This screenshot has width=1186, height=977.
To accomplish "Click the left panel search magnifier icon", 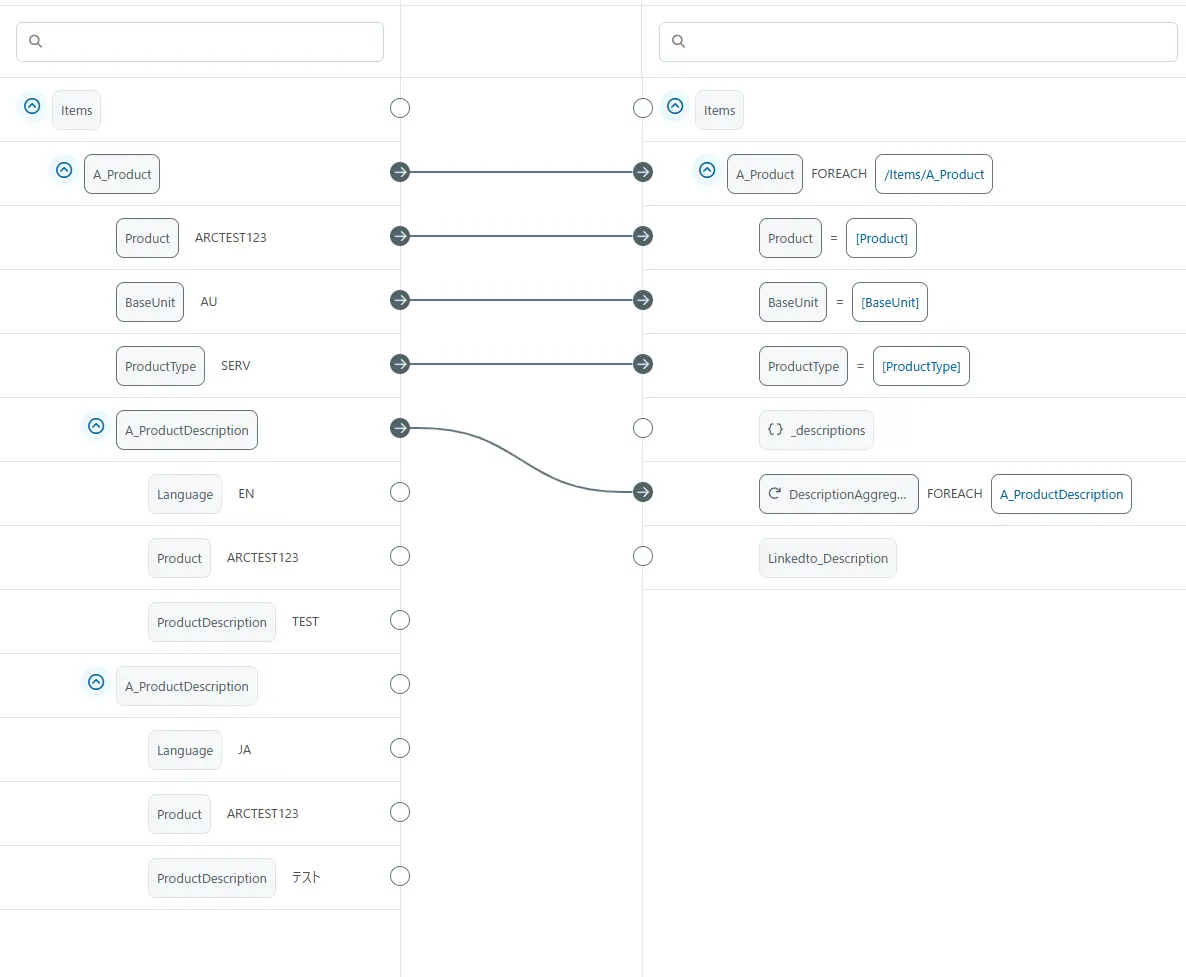I will [x=36, y=42].
